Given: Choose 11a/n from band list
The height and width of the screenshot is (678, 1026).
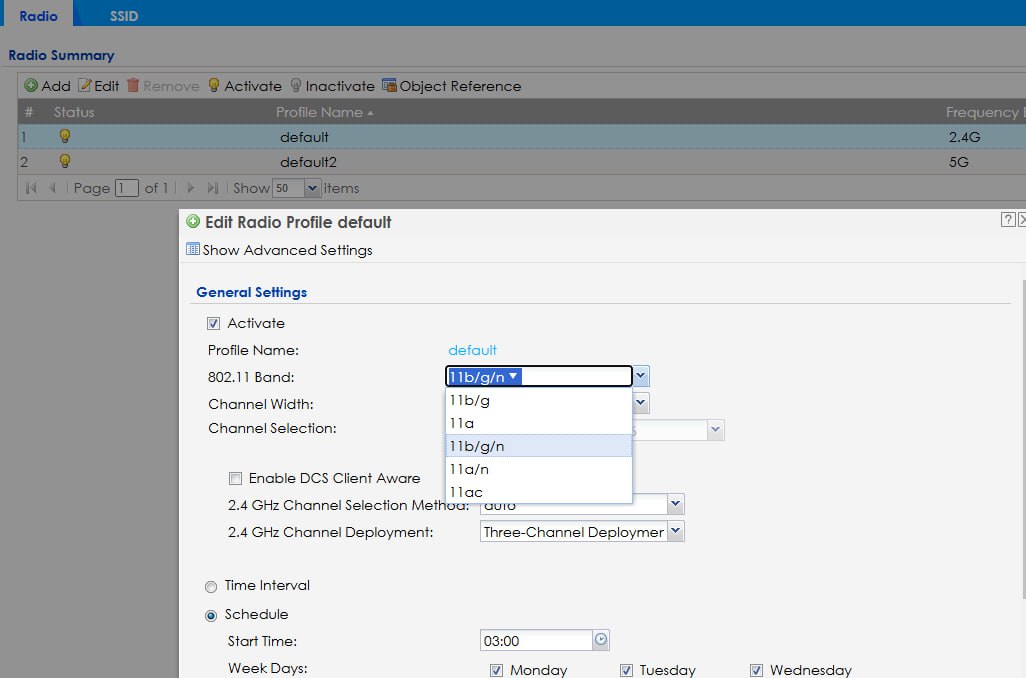Looking at the screenshot, I should click(x=539, y=469).
